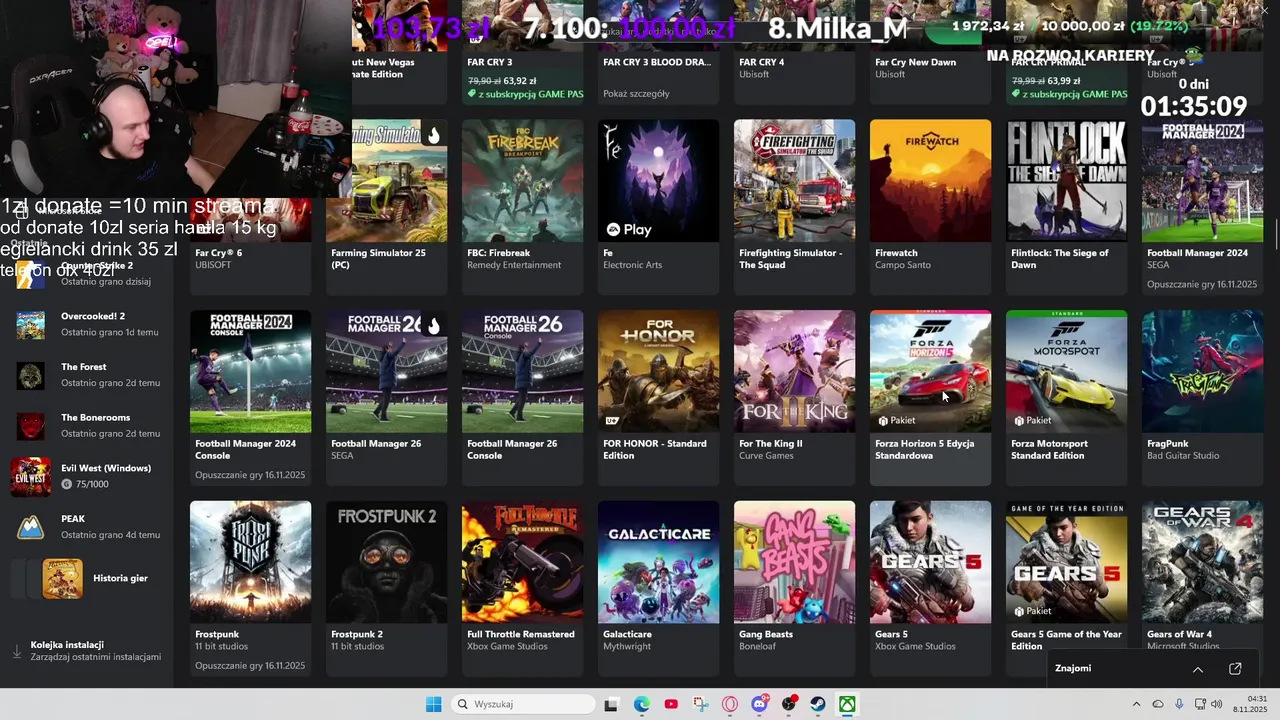Click Pakiet badge on Gears 5 GOTY
This screenshot has width=1280, height=720.
pos(1033,610)
